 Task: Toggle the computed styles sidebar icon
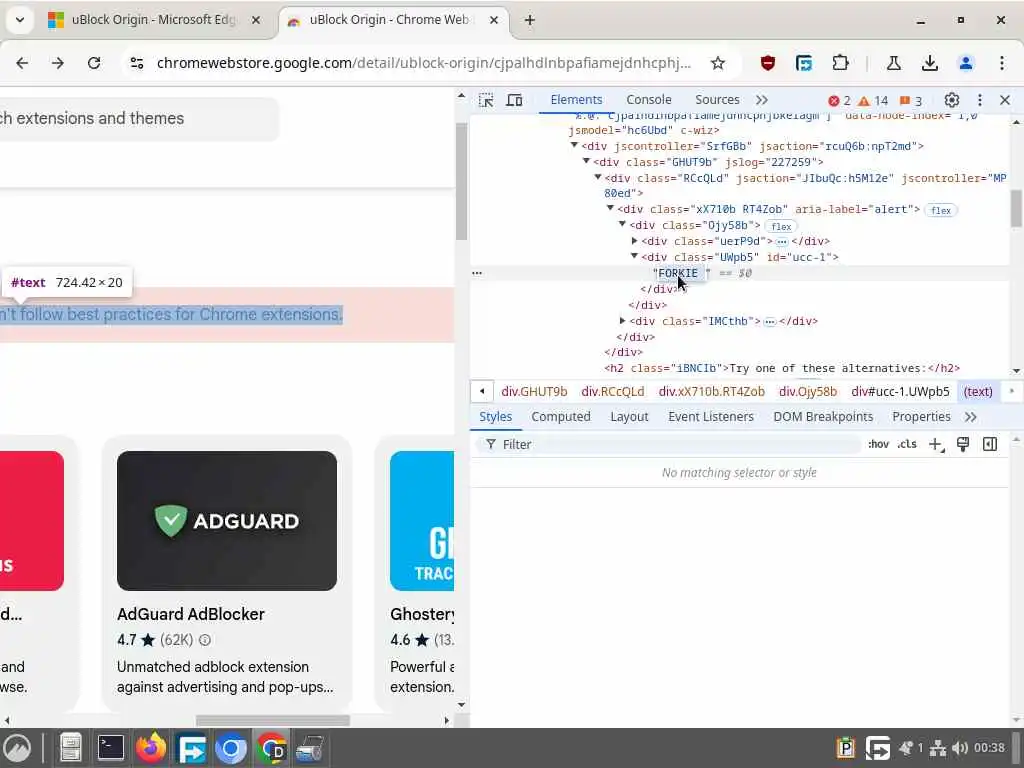(x=990, y=444)
